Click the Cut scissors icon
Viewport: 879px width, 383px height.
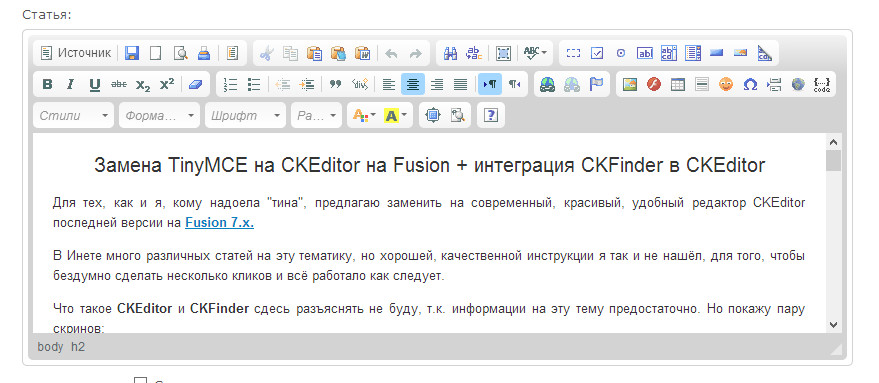(x=267, y=53)
